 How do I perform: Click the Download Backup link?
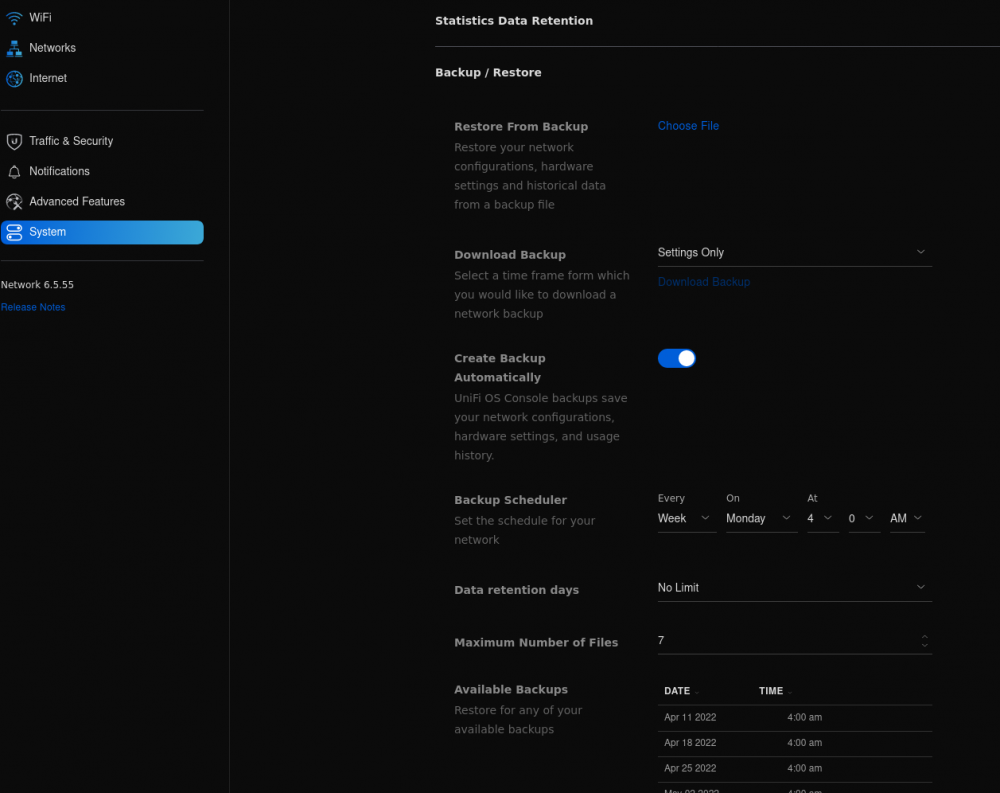coord(703,282)
